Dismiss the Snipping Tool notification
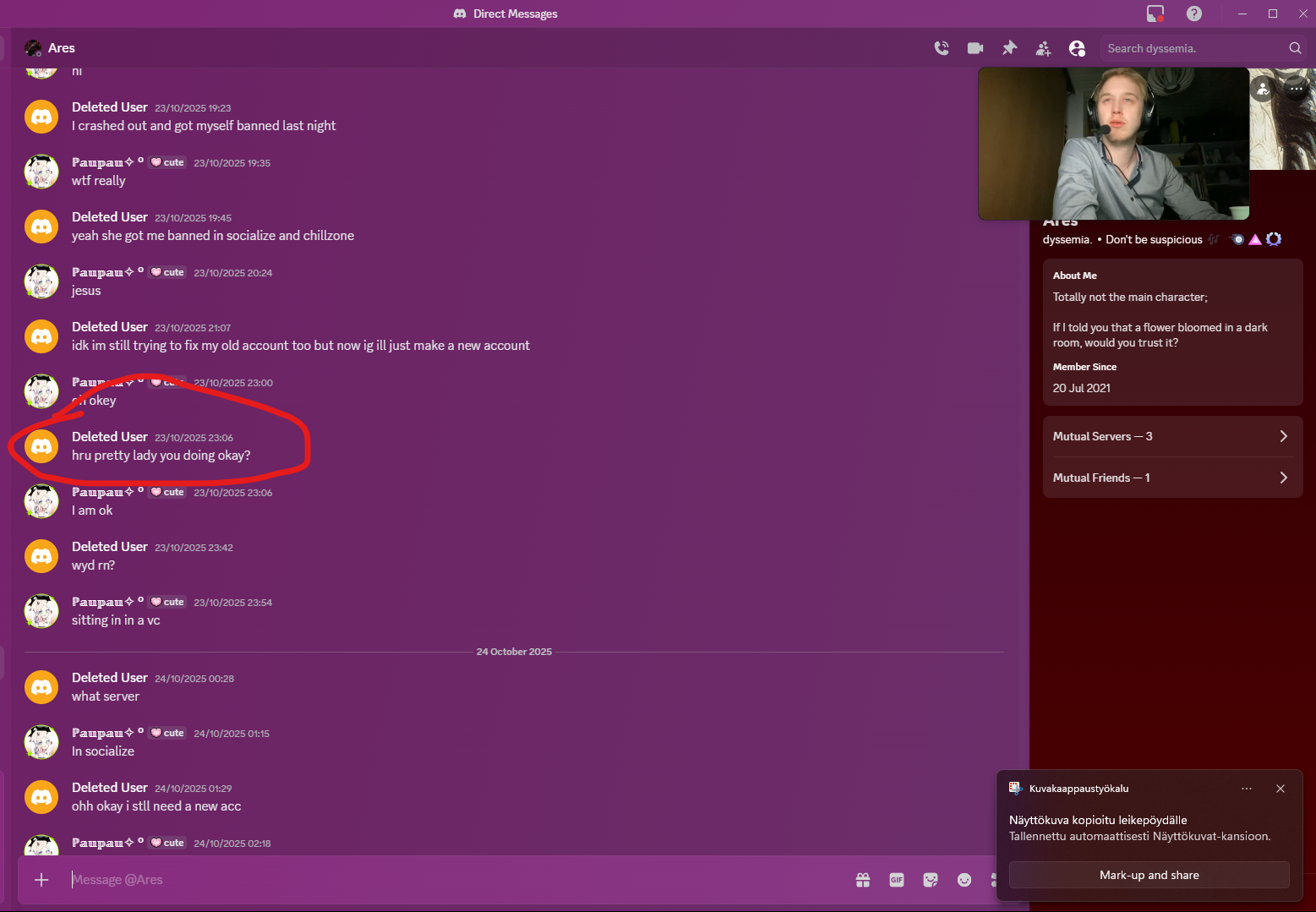 tap(1280, 789)
